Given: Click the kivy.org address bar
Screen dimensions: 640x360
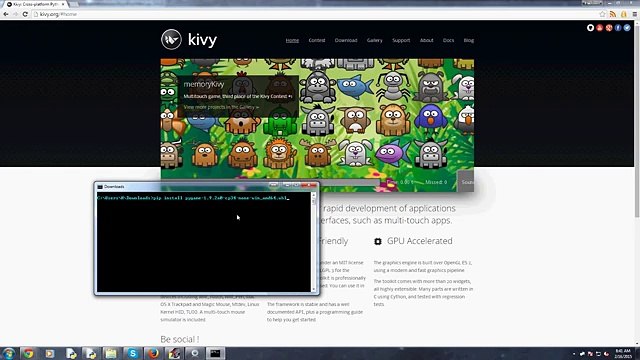Looking at the screenshot, I should [314, 14].
